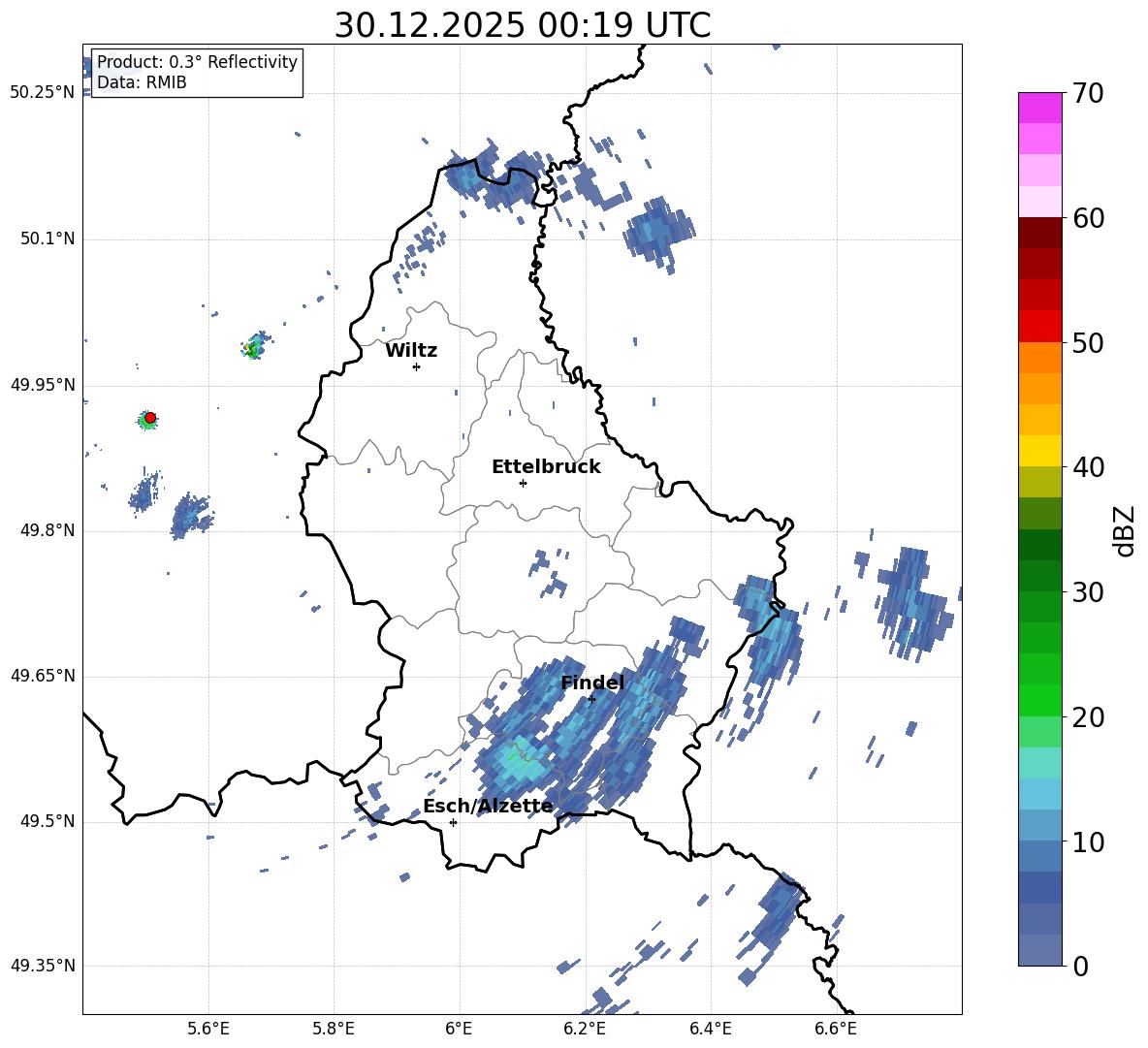1148x1048 pixels.
Task: Pick the bright red colorbar segment
Action: click(x=1040, y=326)
